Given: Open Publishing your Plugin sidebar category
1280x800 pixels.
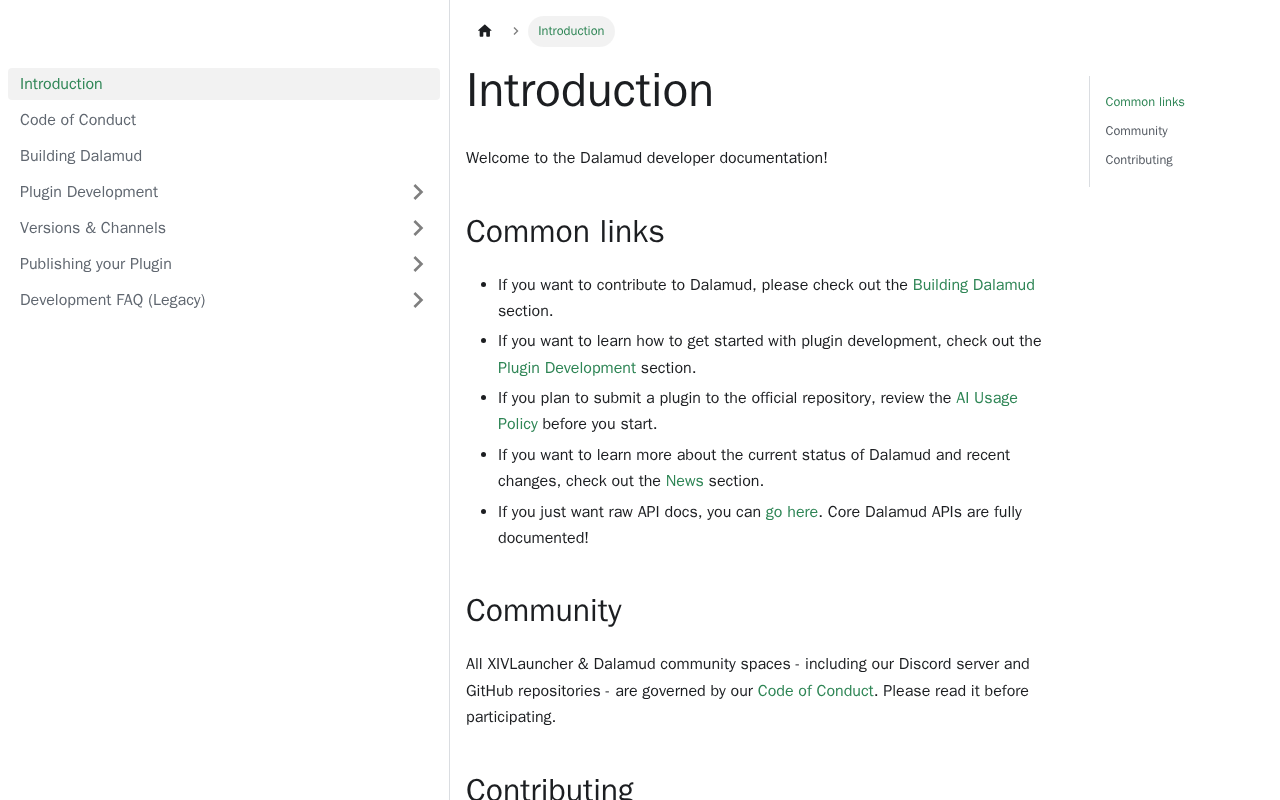Looking at the screenshot, I should [x=96, y=264].
